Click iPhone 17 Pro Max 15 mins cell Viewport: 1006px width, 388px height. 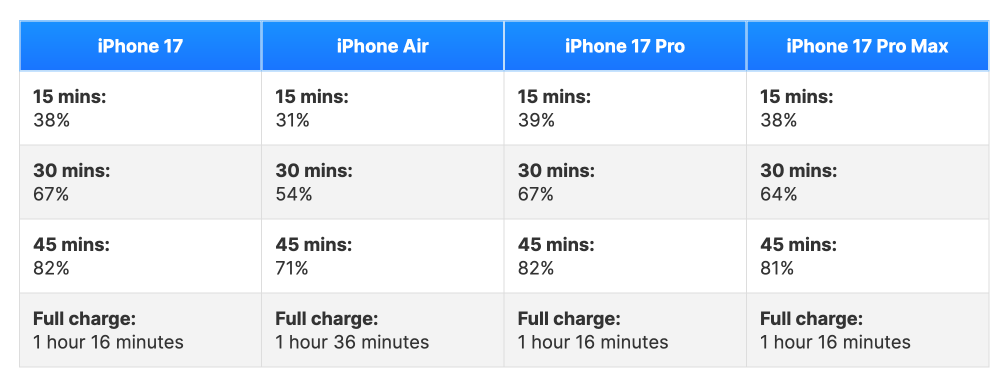click(867, 108)
